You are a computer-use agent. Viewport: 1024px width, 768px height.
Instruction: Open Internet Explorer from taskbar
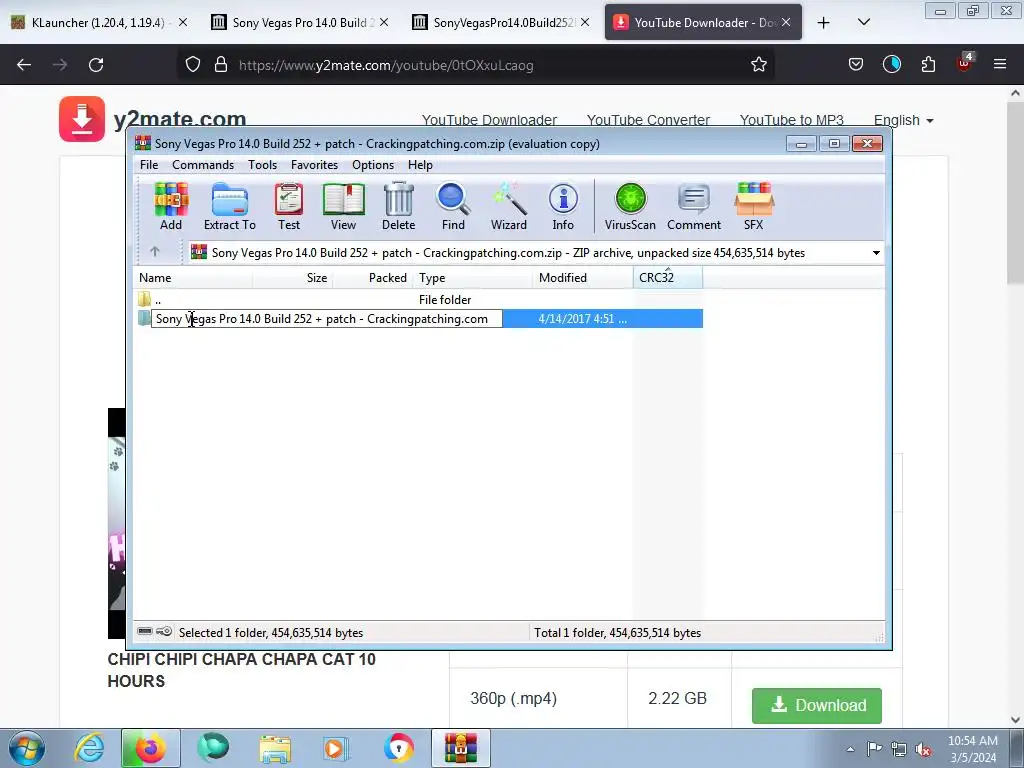[x=89, y=748]
